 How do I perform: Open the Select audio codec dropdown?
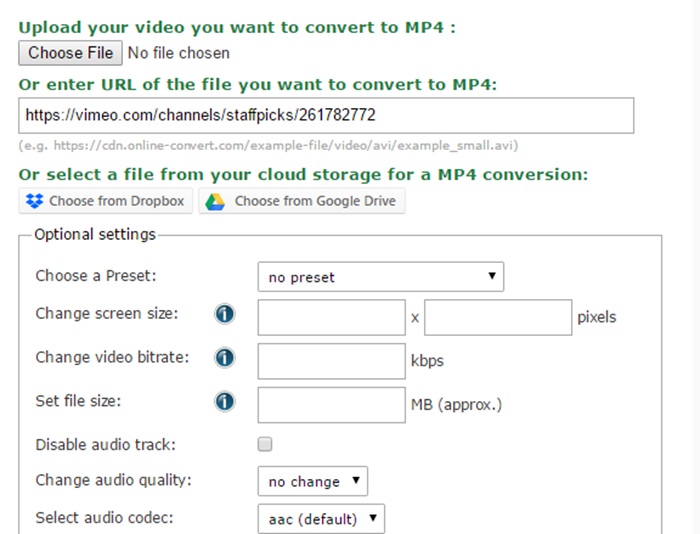pos(321,519)
